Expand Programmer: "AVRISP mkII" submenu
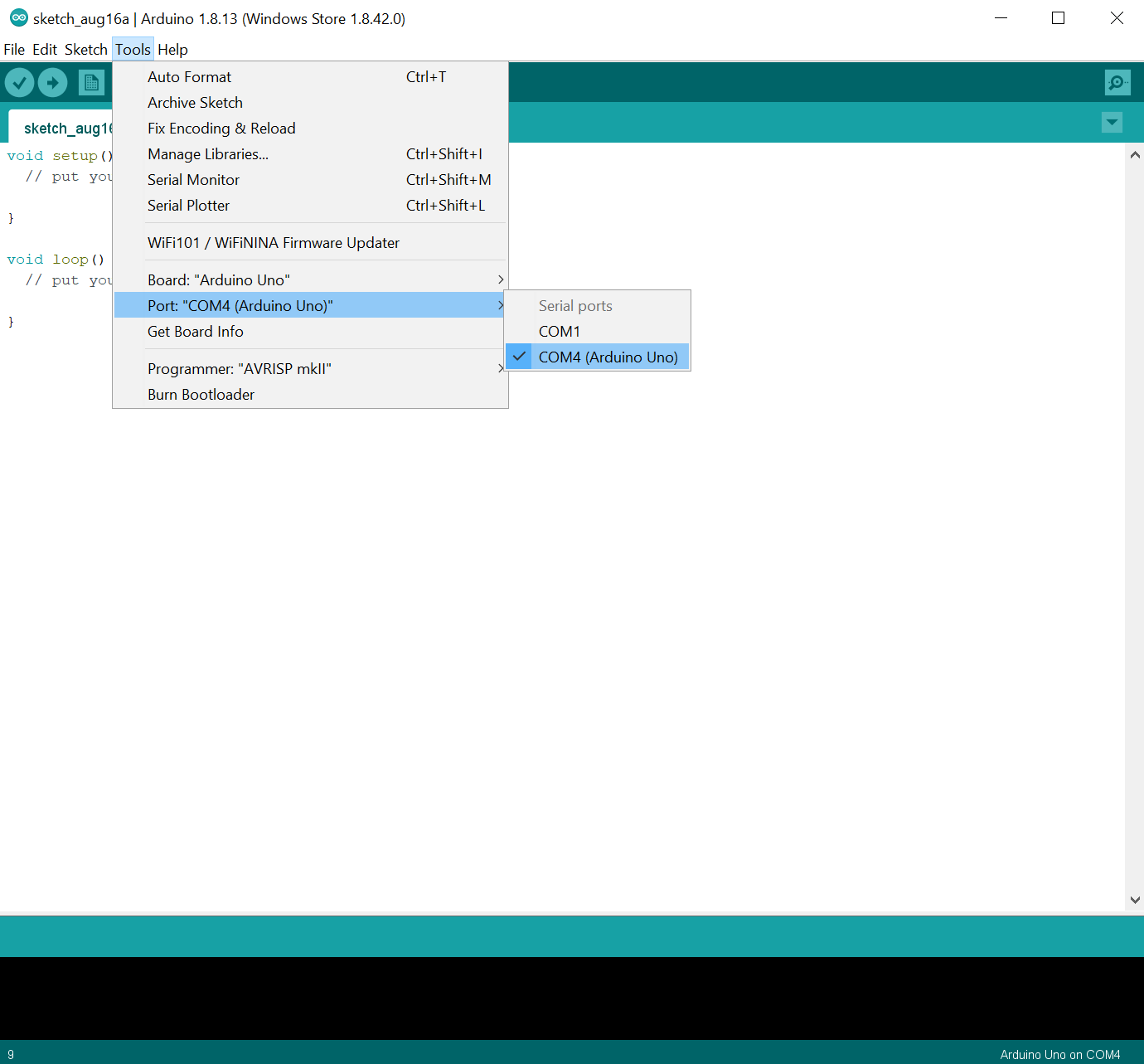Screen dimensions: 1144x1064 point(310,369)
